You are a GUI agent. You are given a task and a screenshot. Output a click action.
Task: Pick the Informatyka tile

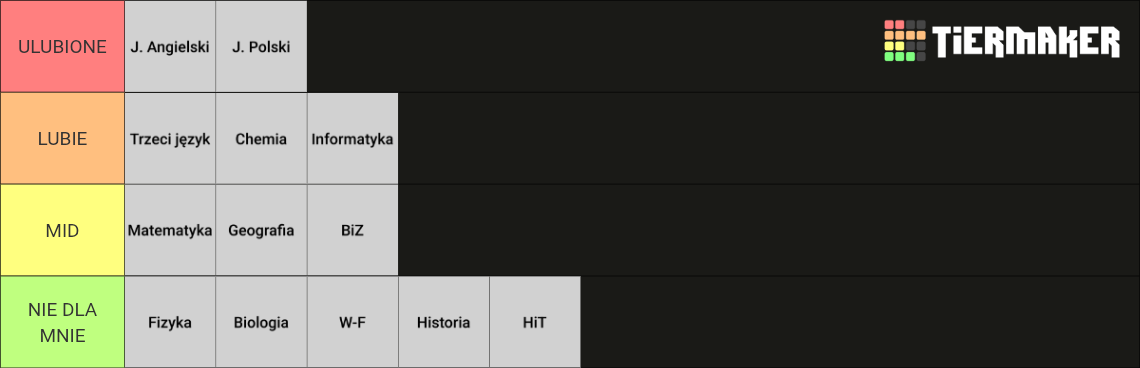tap(353, 138)
